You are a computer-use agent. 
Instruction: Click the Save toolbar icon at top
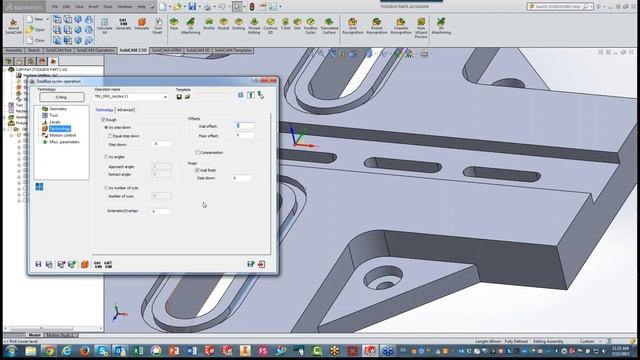(192, 7)
